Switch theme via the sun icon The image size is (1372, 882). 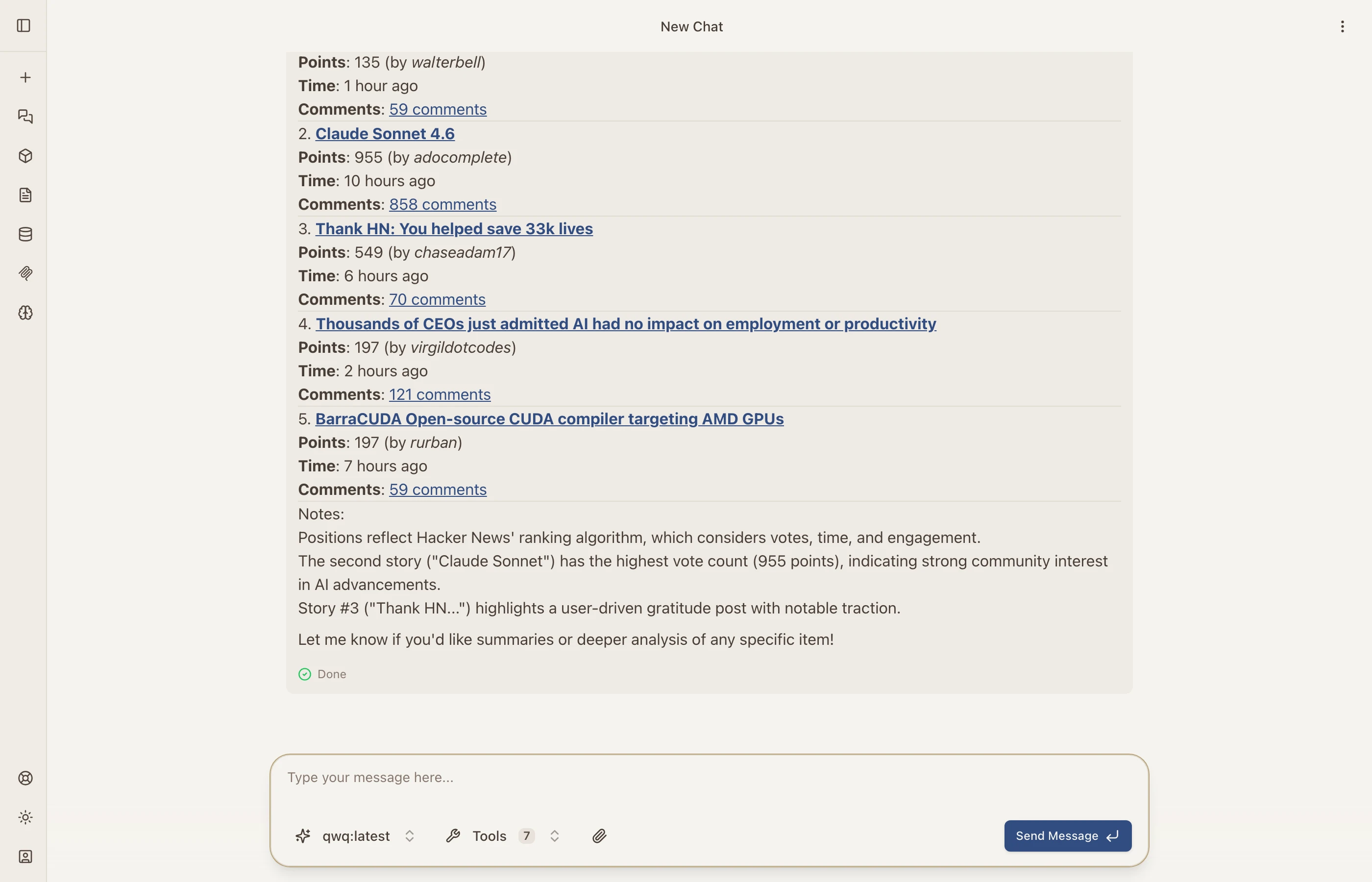coord(25,817)
